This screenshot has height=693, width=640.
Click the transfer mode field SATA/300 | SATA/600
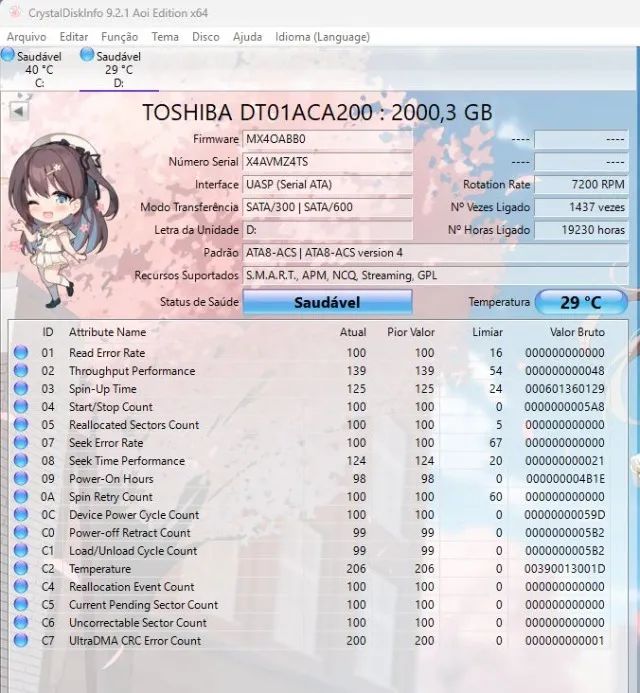pos(328,207)
